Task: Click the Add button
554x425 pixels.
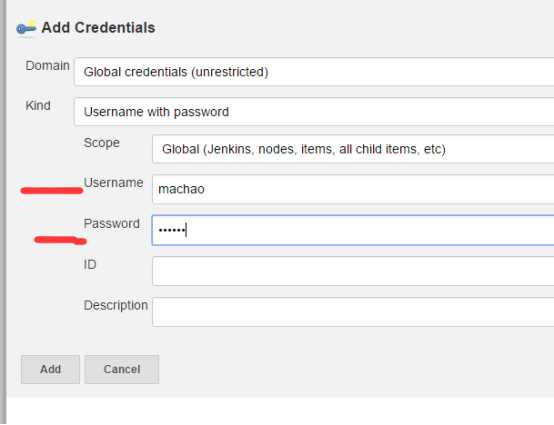Action: pos(51,369)
